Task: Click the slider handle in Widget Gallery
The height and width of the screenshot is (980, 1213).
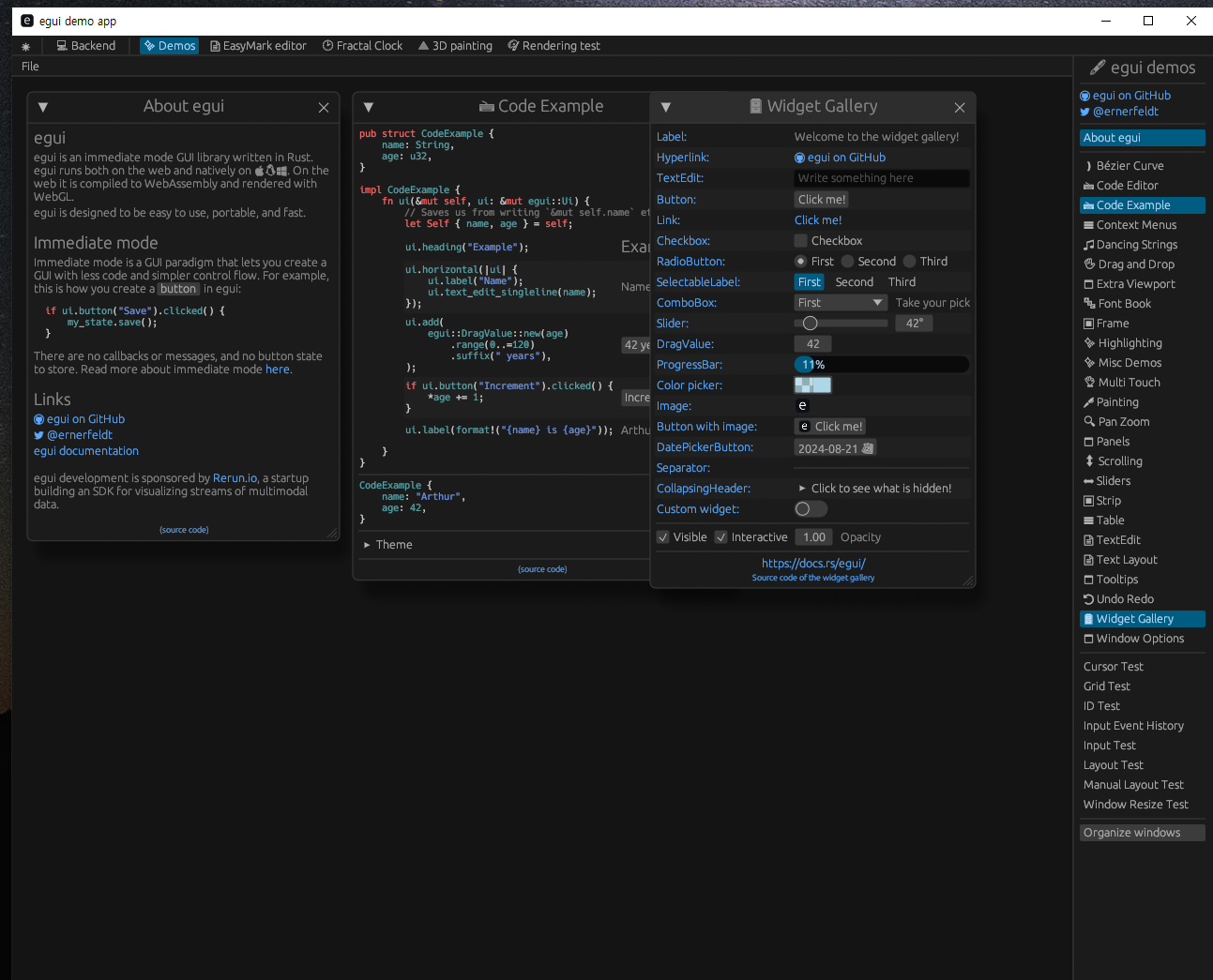Action: click(811, 324)
